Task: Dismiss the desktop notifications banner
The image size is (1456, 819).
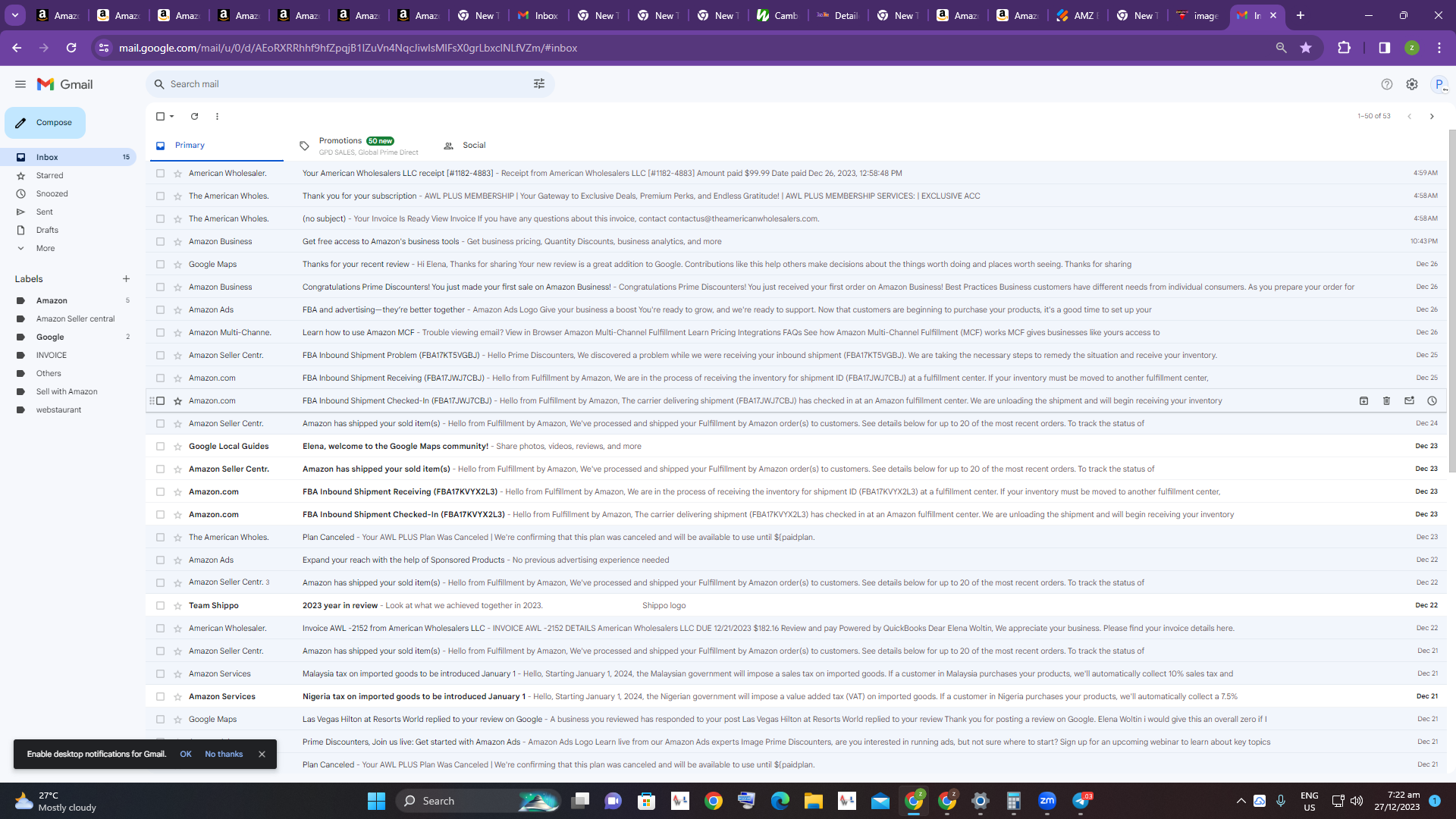Action: click(262, 754)
